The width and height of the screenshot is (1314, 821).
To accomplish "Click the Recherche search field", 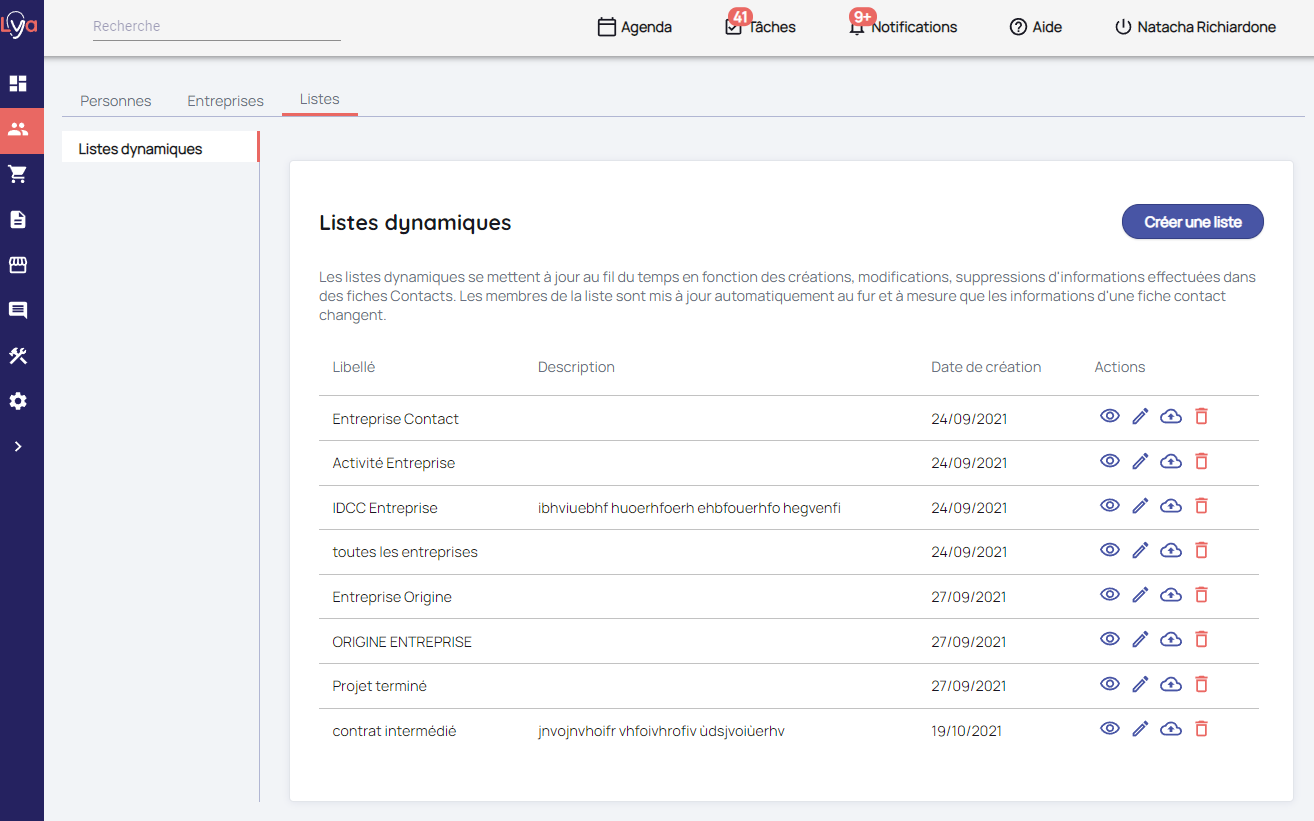I will pos(216,27).
